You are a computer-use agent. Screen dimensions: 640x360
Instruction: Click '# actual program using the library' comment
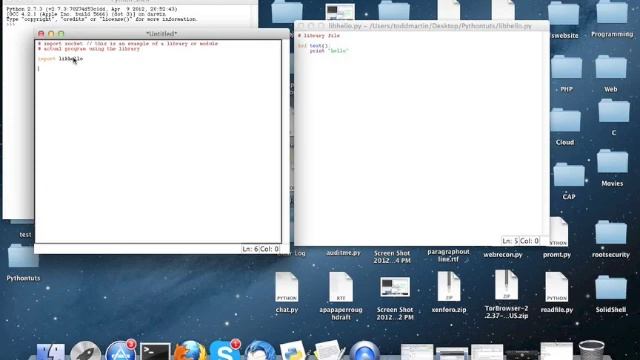(89, 49)
